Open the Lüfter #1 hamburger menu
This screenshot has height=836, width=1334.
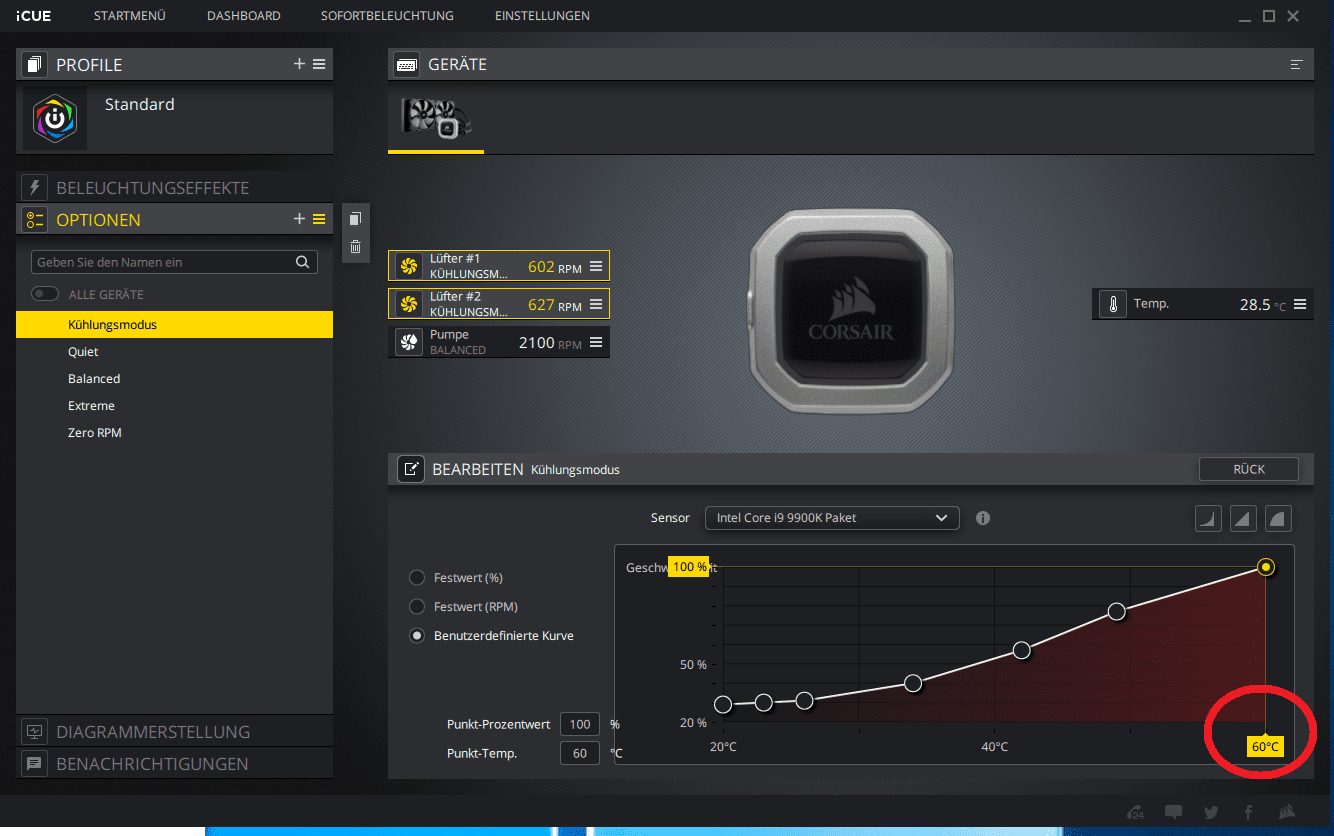[x=596, y=266]
